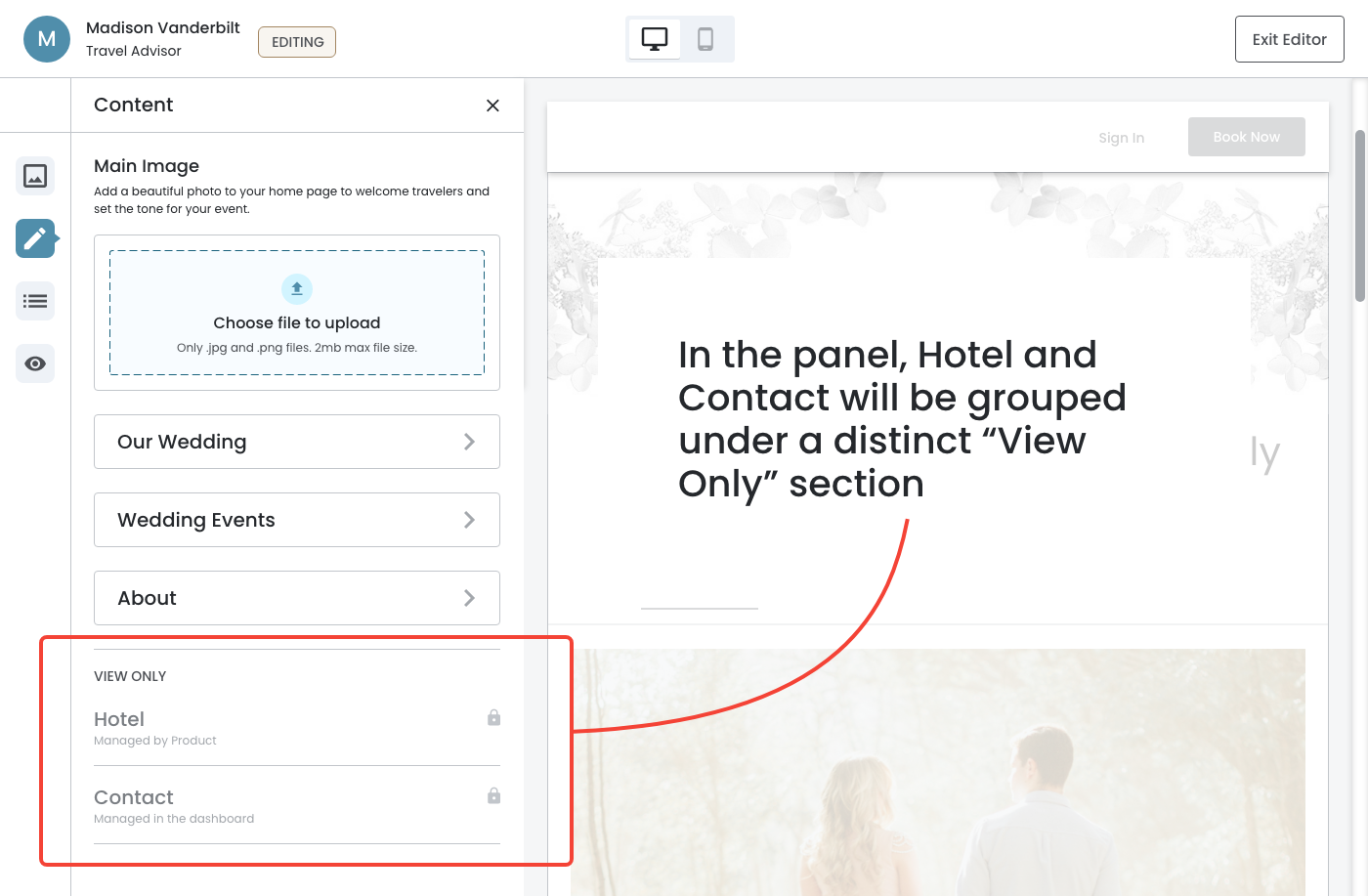Switch to mobile preview mode
1368x896 pixels.
(x=705, y=39)
